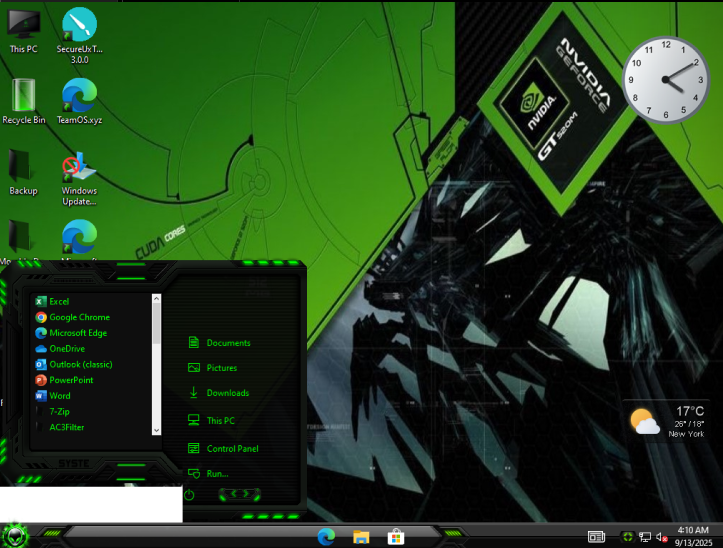Click the Excel icon in the app list
This screenshot has width=723, height=548.
[x=41, y=302]
